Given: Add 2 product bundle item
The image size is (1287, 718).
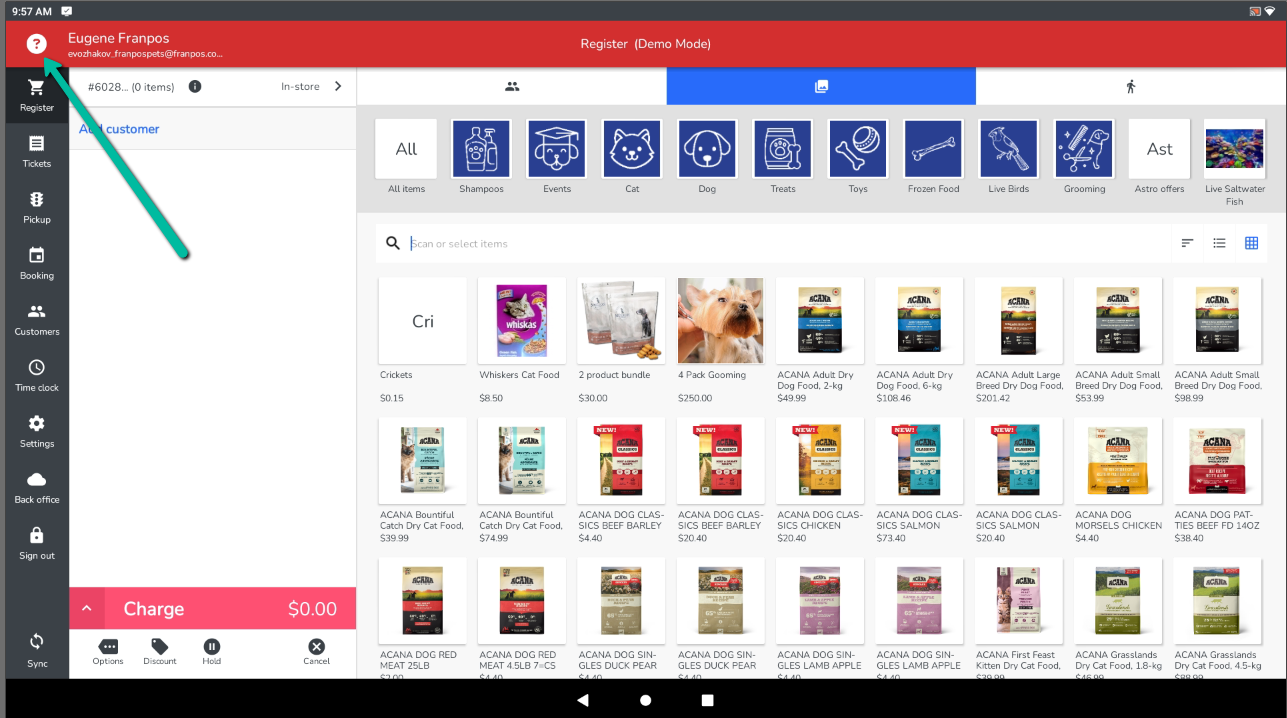Looking at the screenshot, I should tap(621, 341).
